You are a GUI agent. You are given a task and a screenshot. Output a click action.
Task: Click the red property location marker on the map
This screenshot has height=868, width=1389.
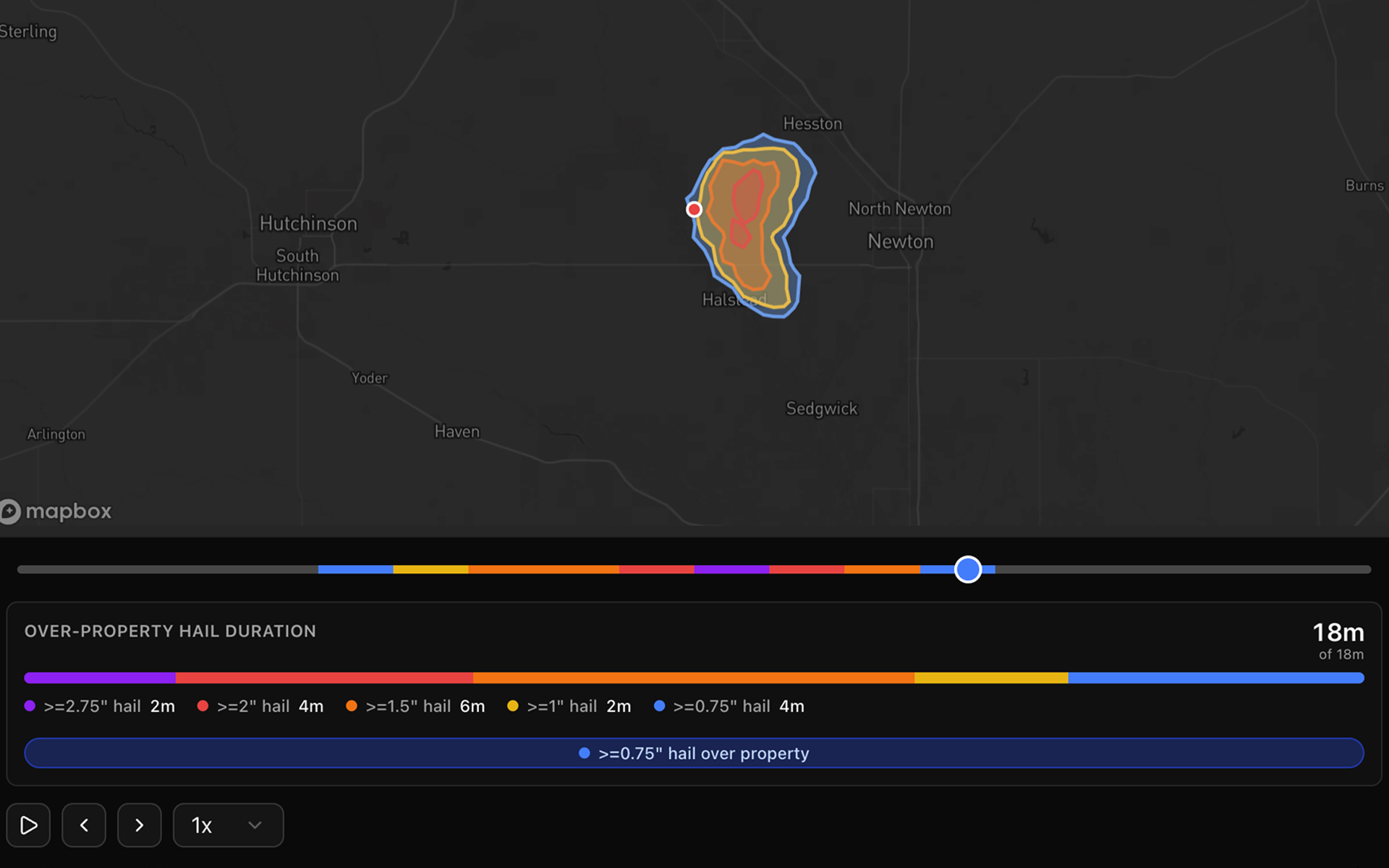point(694,209)
